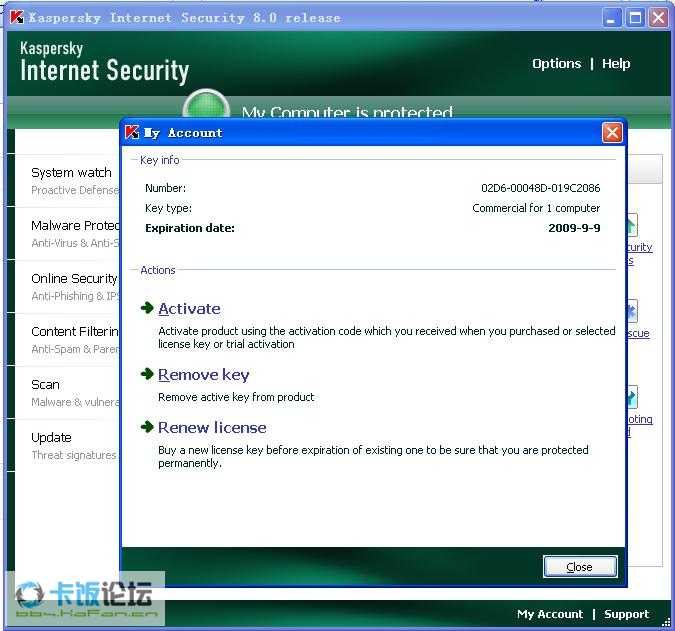The height and width of the screenshot is (631, 675).
Task: Click the Kaspersky logo in My Account title bar
Action: 132,132
